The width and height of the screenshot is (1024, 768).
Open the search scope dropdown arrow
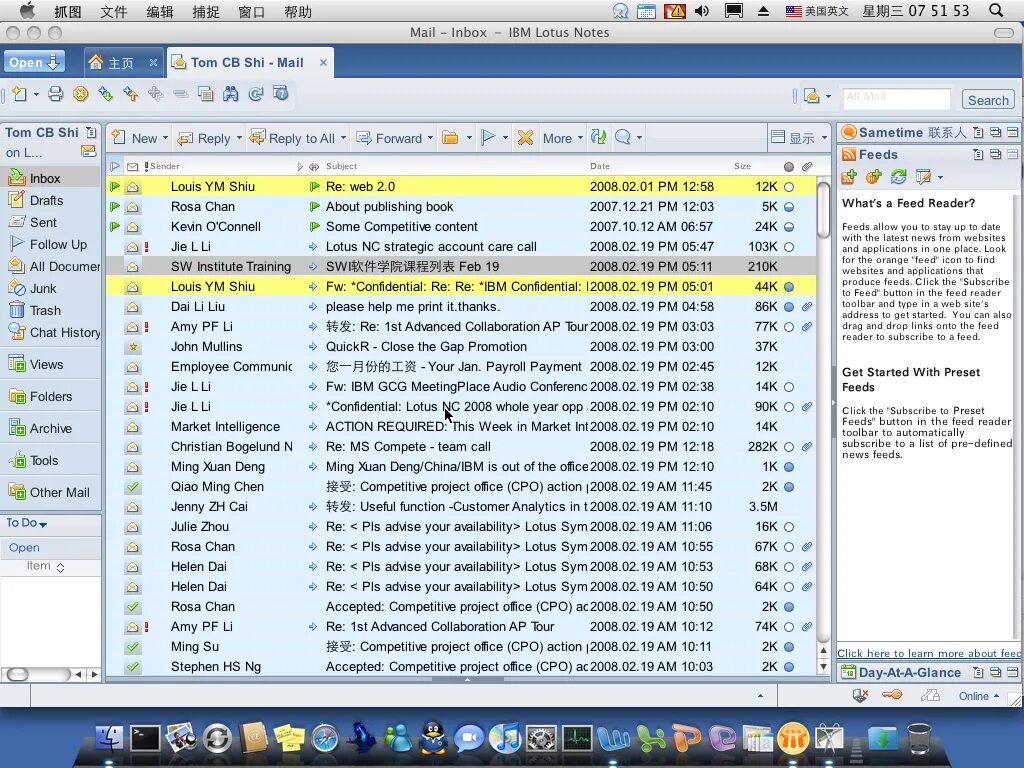pyautogui.click(x=828, y=97)
